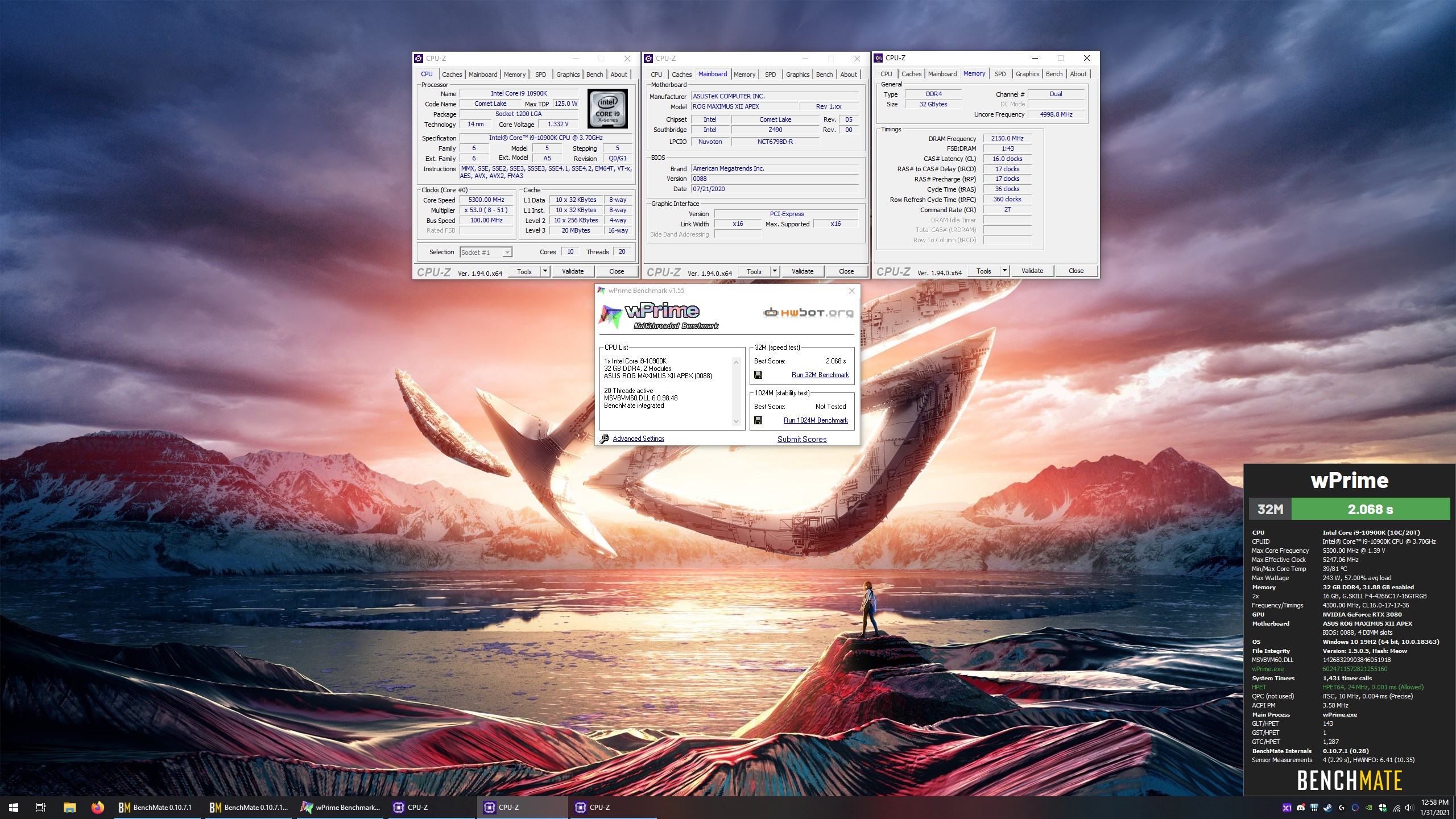Open SPD tab in first CPU-Z window
The width and height of the screenshot is (1456, 819).
coord(540,75)
